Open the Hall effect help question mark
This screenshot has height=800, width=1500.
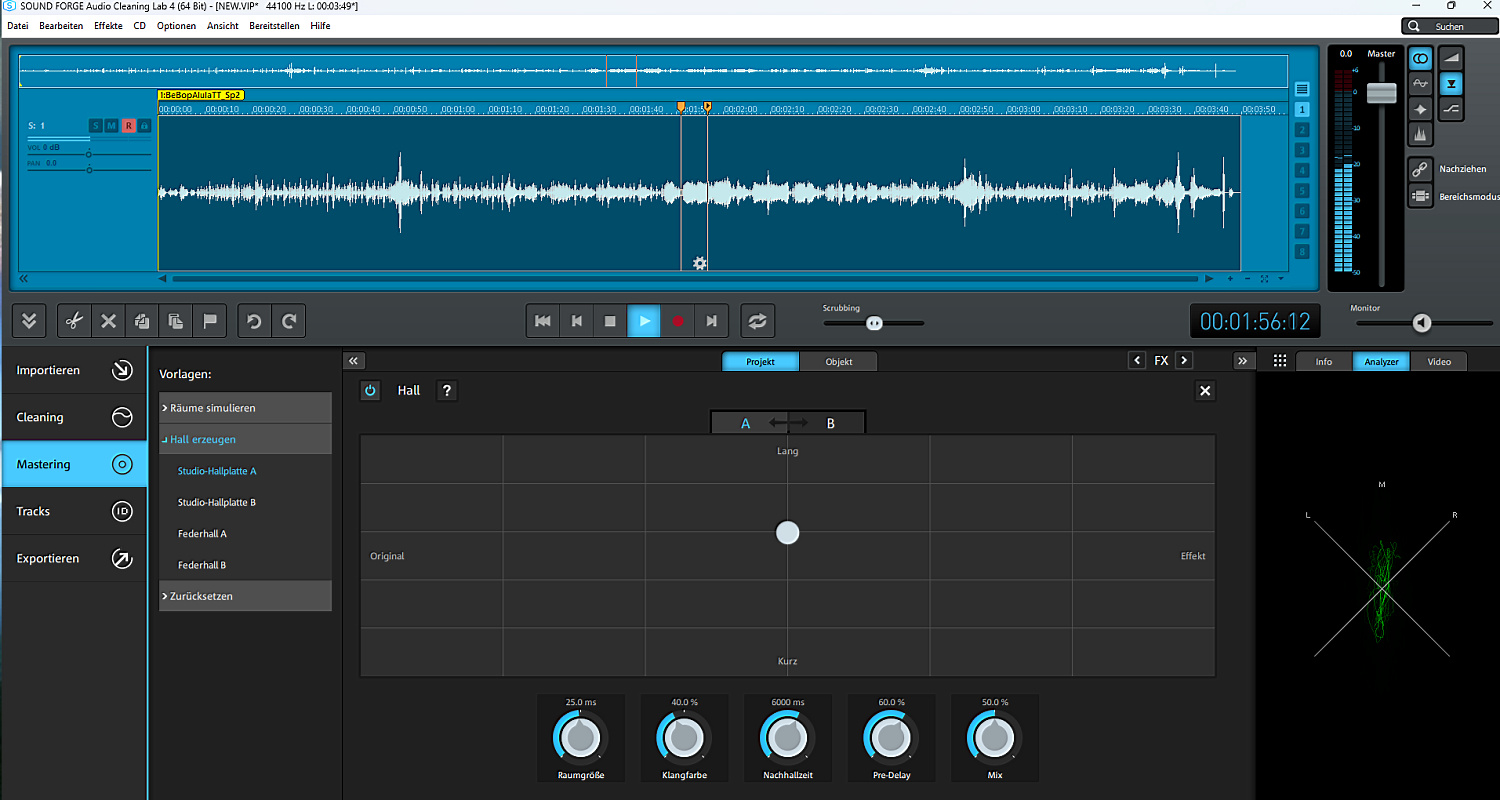click(447, 391)
